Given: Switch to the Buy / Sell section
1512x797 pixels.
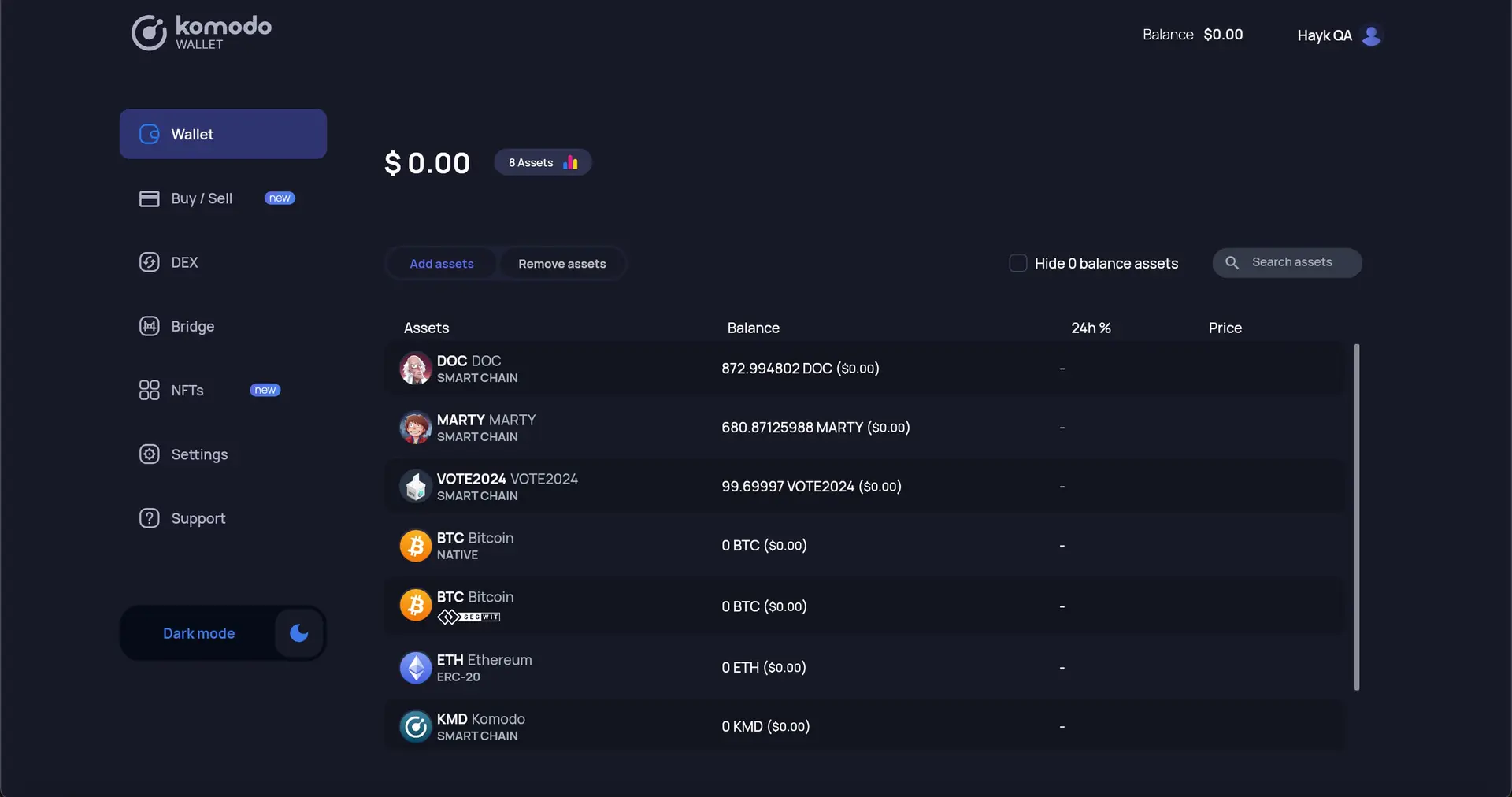Looking at the screenshot, I should click(202, 198).
